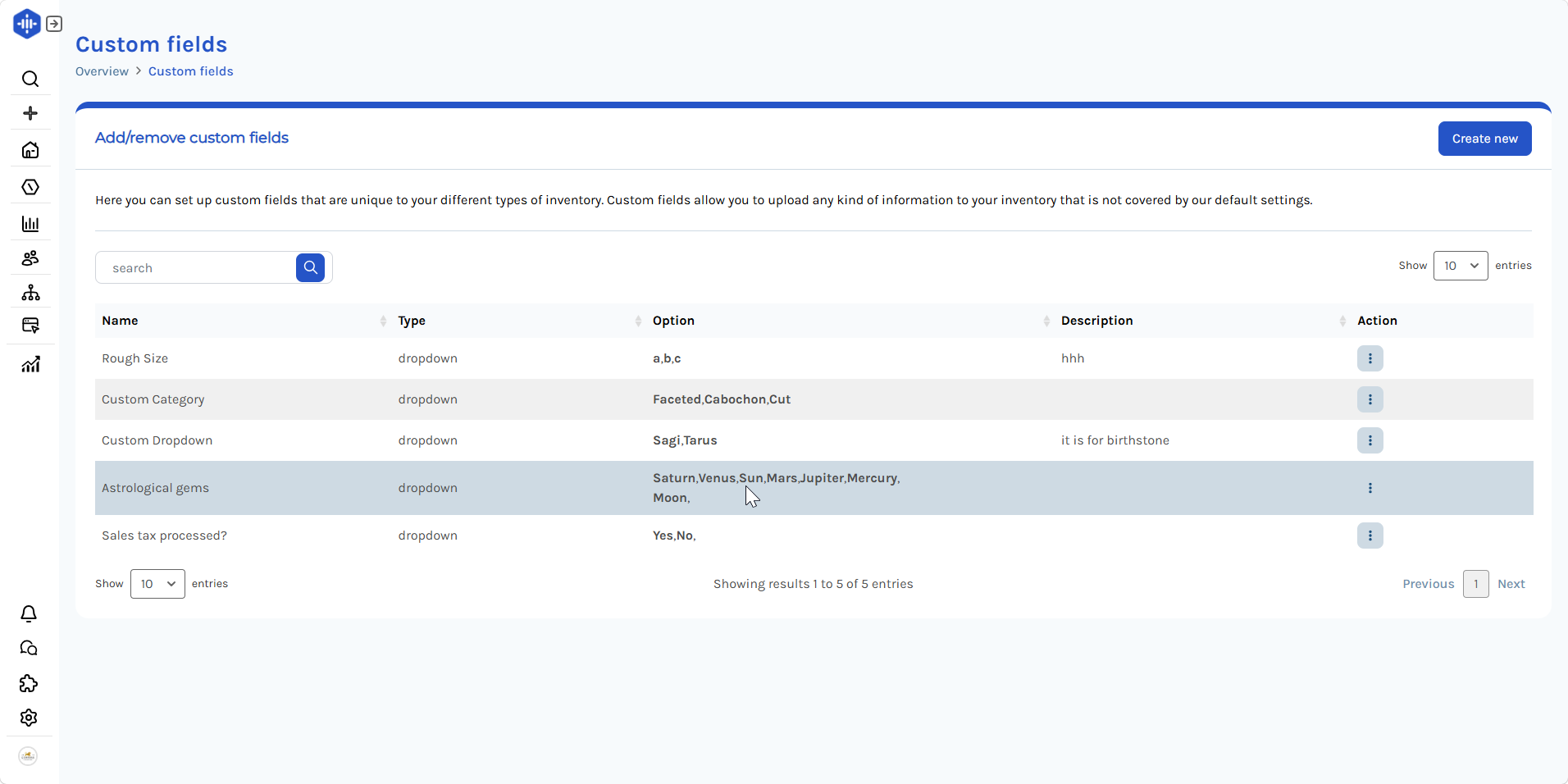Open the contacts people icon
Viewport: 1568px width, 784px height.
(30, 258)
